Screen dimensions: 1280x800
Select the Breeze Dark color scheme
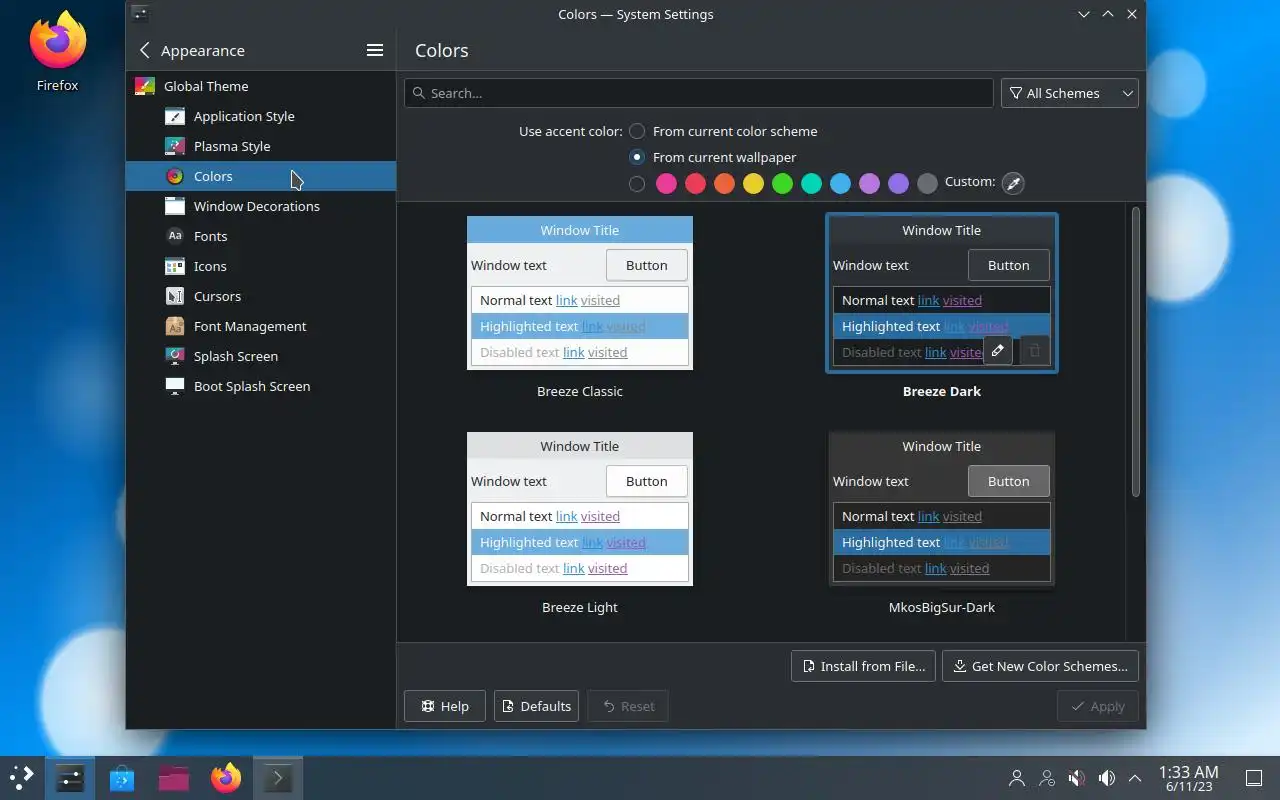(942, 293)
